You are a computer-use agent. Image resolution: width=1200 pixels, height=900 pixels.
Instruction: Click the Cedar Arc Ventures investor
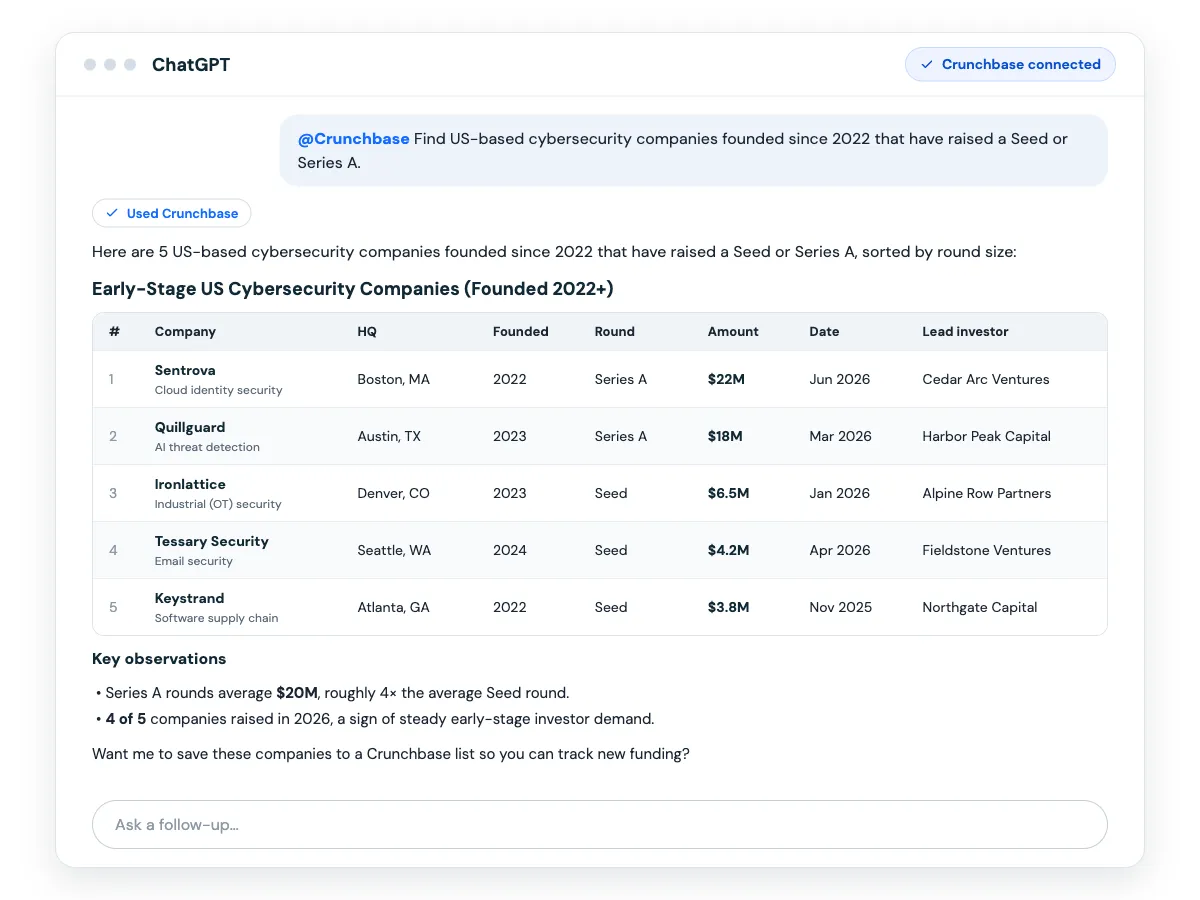point(986,379)
